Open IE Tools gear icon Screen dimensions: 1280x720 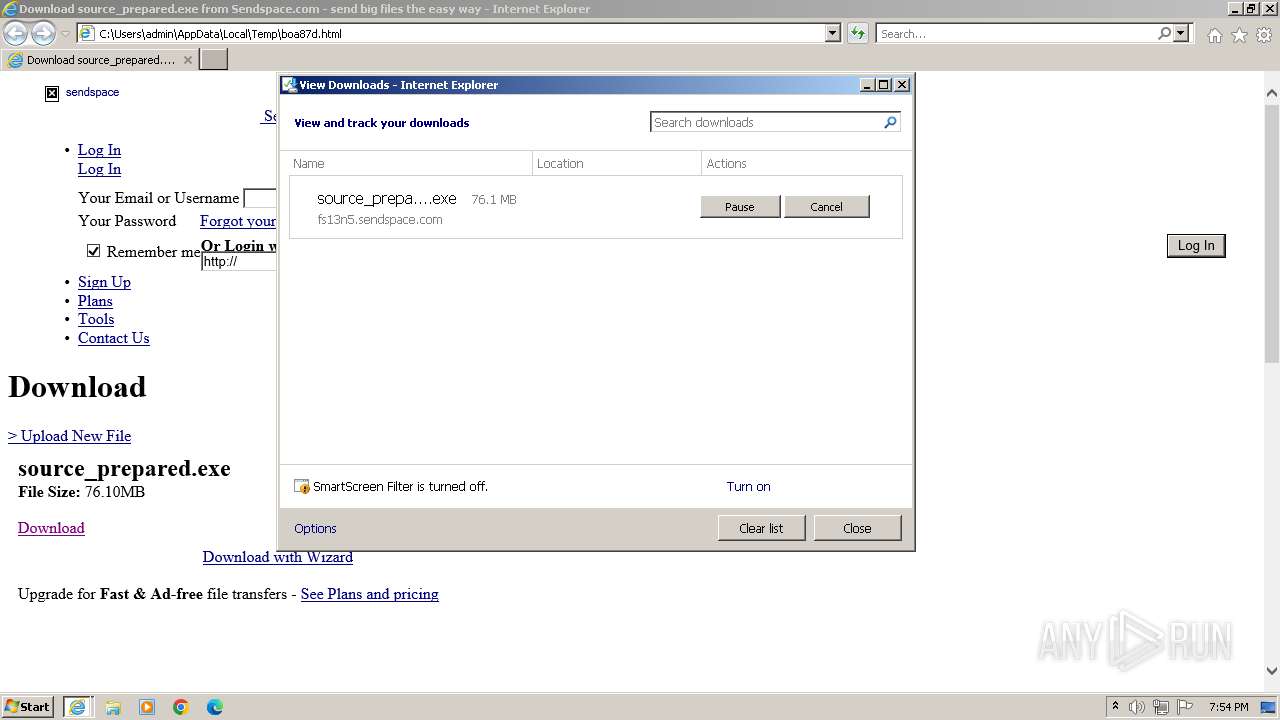1264,35
